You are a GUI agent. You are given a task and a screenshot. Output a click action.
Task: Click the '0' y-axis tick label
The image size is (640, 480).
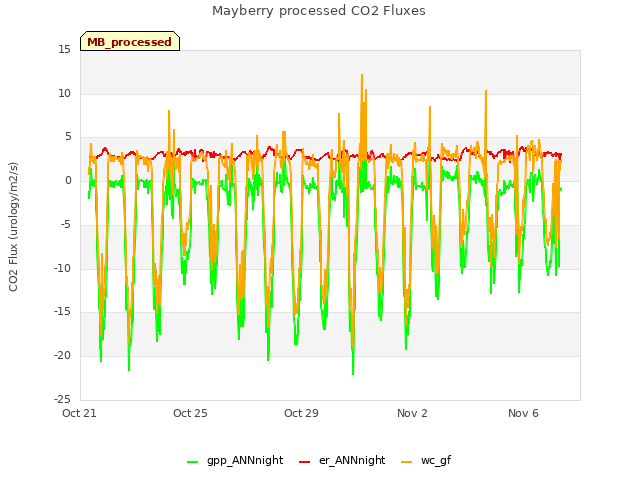pyautogui.click(x=68, y=181)
